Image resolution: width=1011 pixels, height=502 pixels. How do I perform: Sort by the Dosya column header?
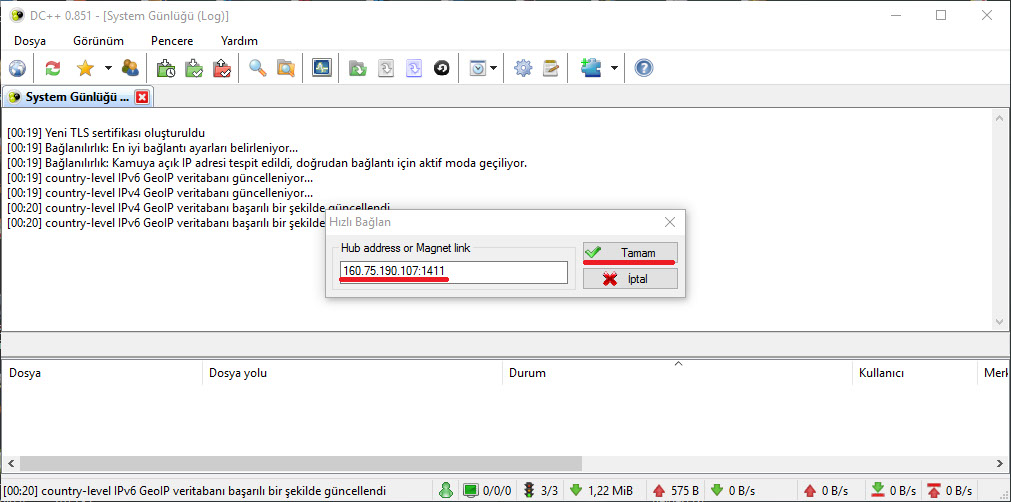click(x=103, y=372)
